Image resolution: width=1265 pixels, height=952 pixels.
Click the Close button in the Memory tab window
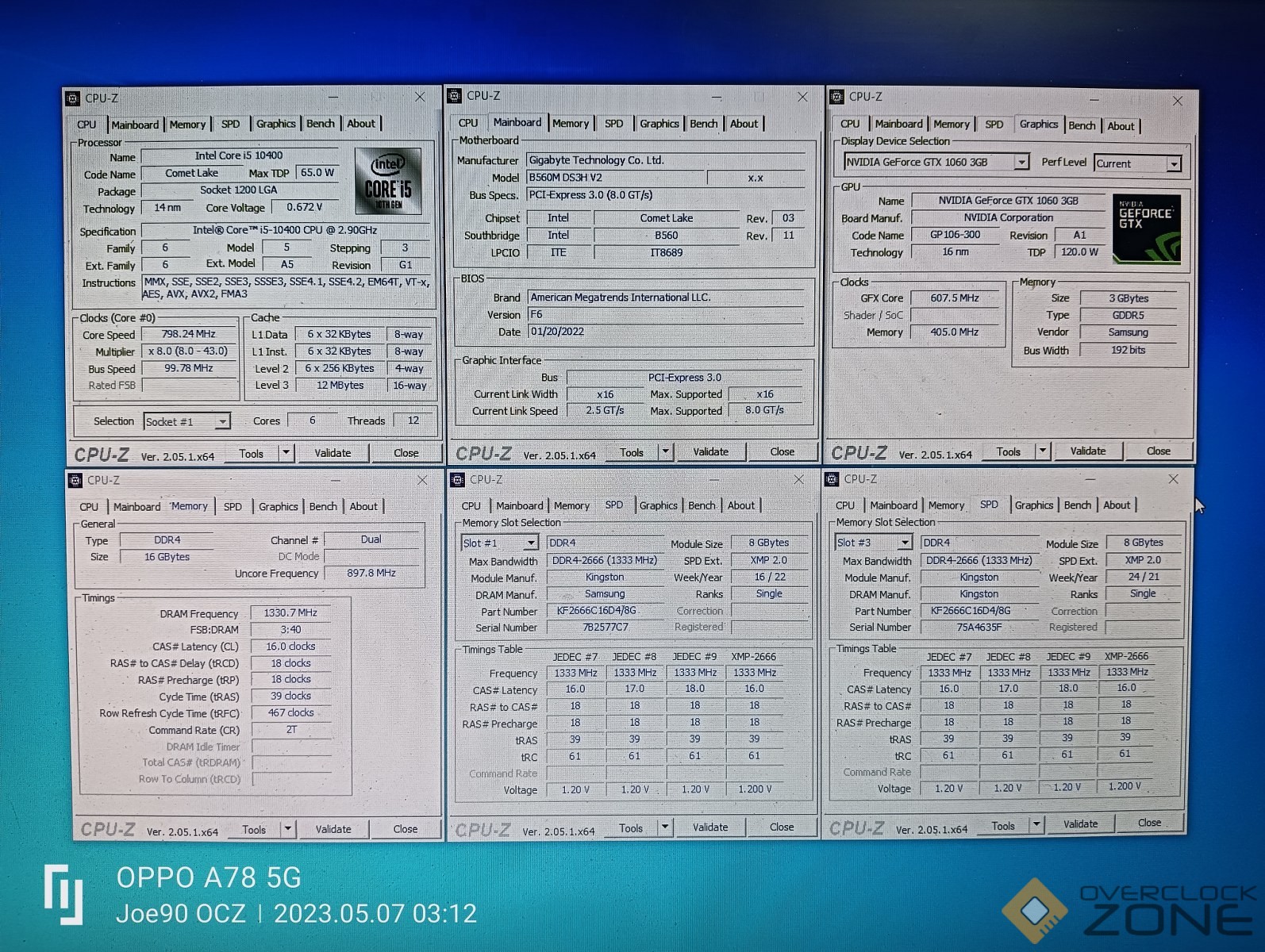coord(405,829)
